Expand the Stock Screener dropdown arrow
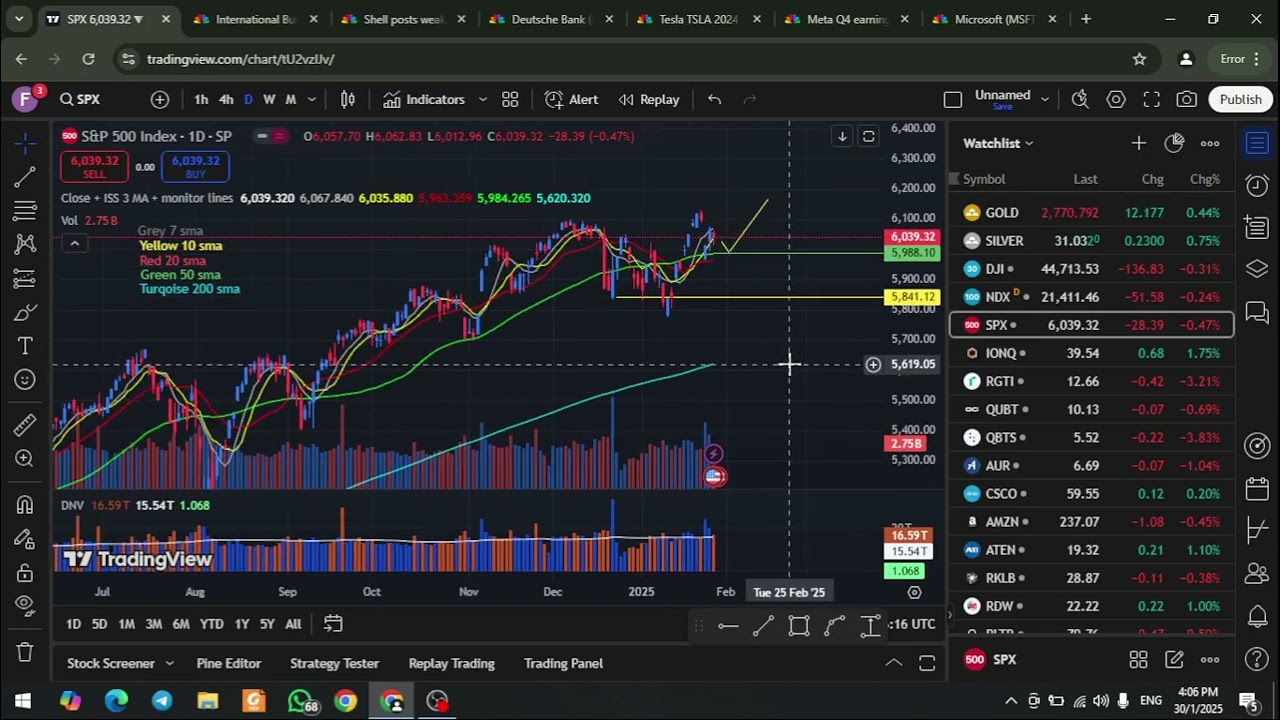 tap(169, 663)
